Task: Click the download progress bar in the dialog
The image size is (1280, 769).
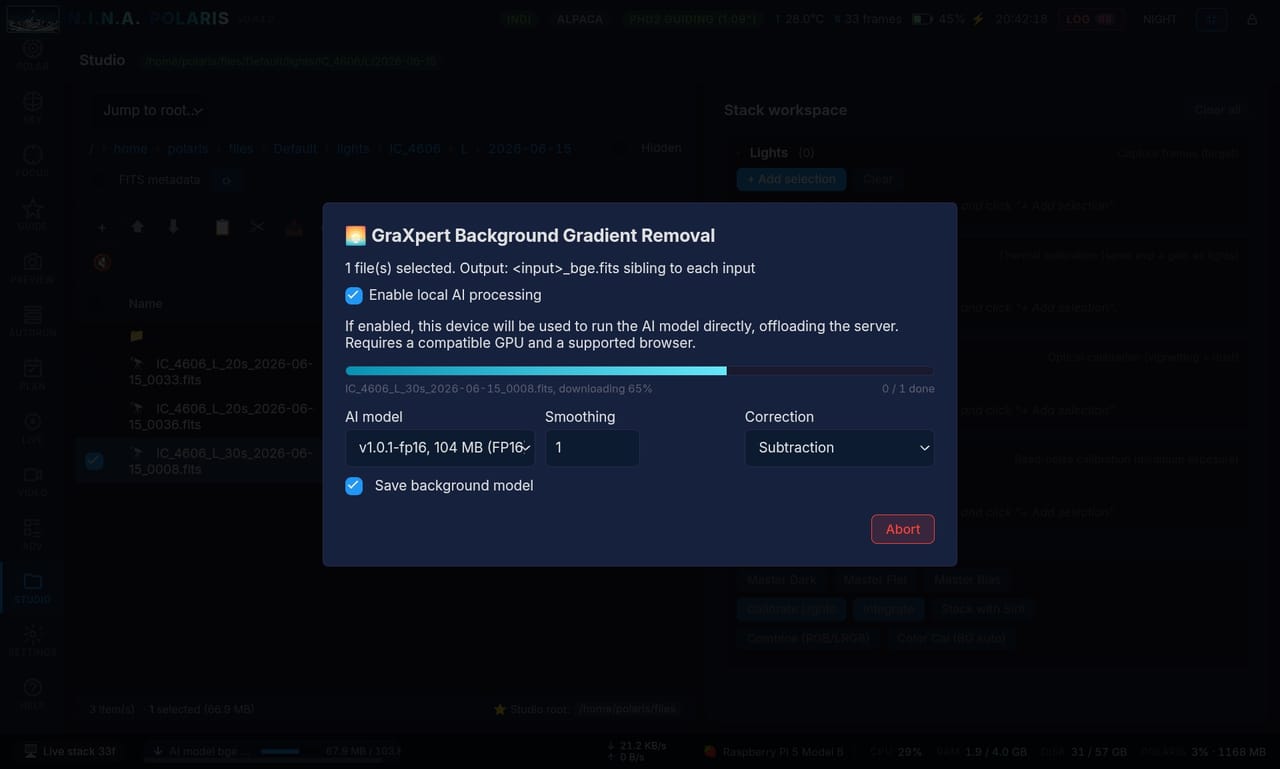Action: 640,371
